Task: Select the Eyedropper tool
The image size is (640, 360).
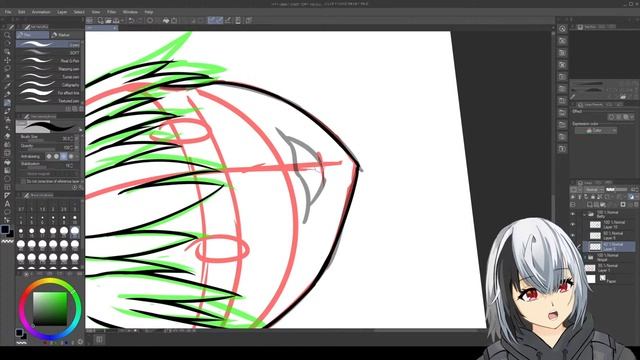Action: pyautogui.click(x=7, y=85)
